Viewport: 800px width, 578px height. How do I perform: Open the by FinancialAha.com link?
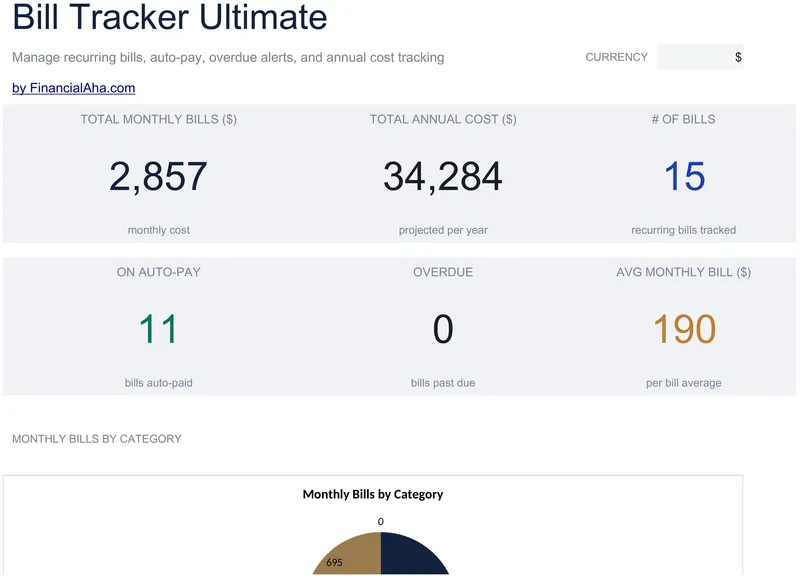pos(73,88)
